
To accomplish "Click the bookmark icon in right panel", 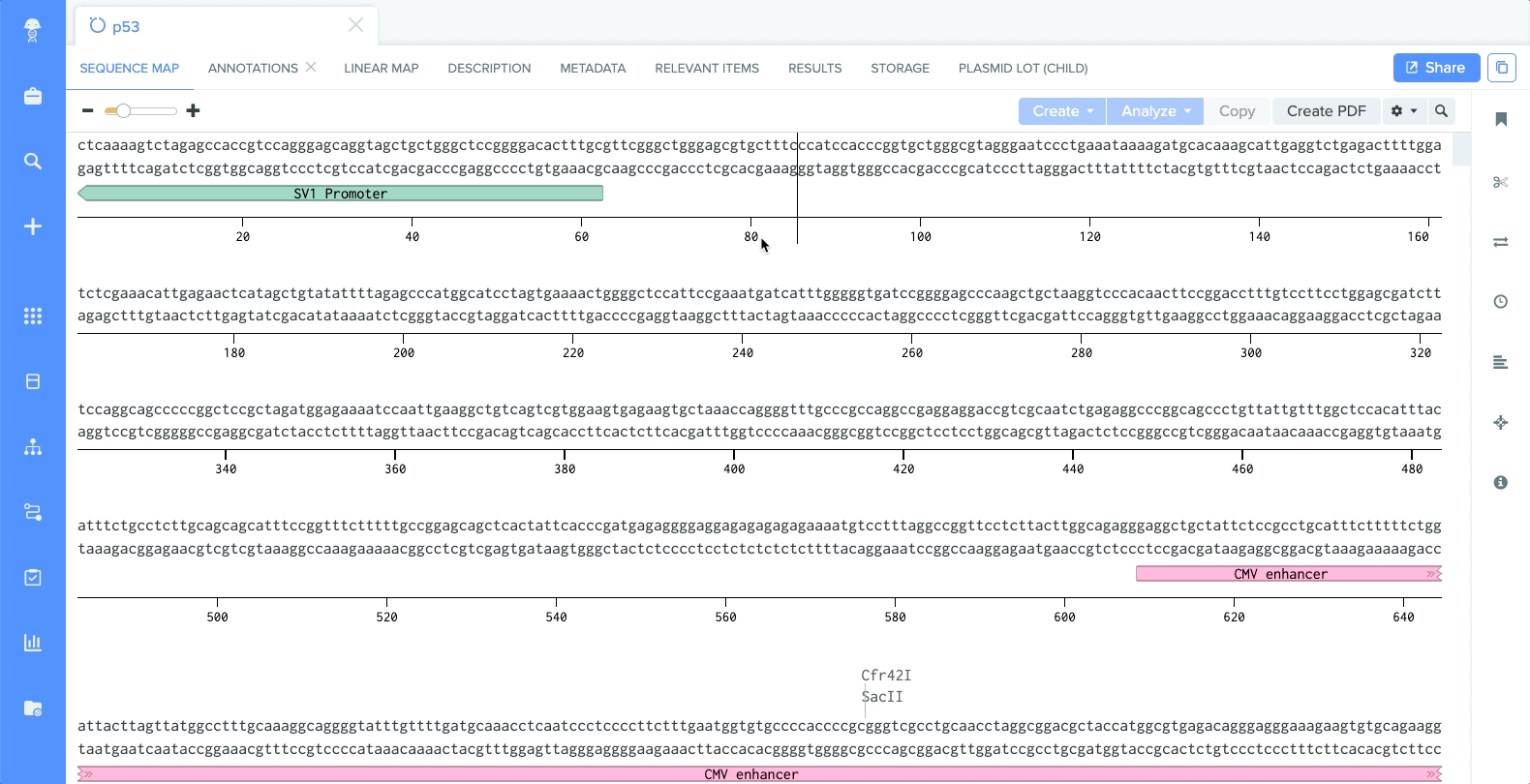I will coord(1501,119).
